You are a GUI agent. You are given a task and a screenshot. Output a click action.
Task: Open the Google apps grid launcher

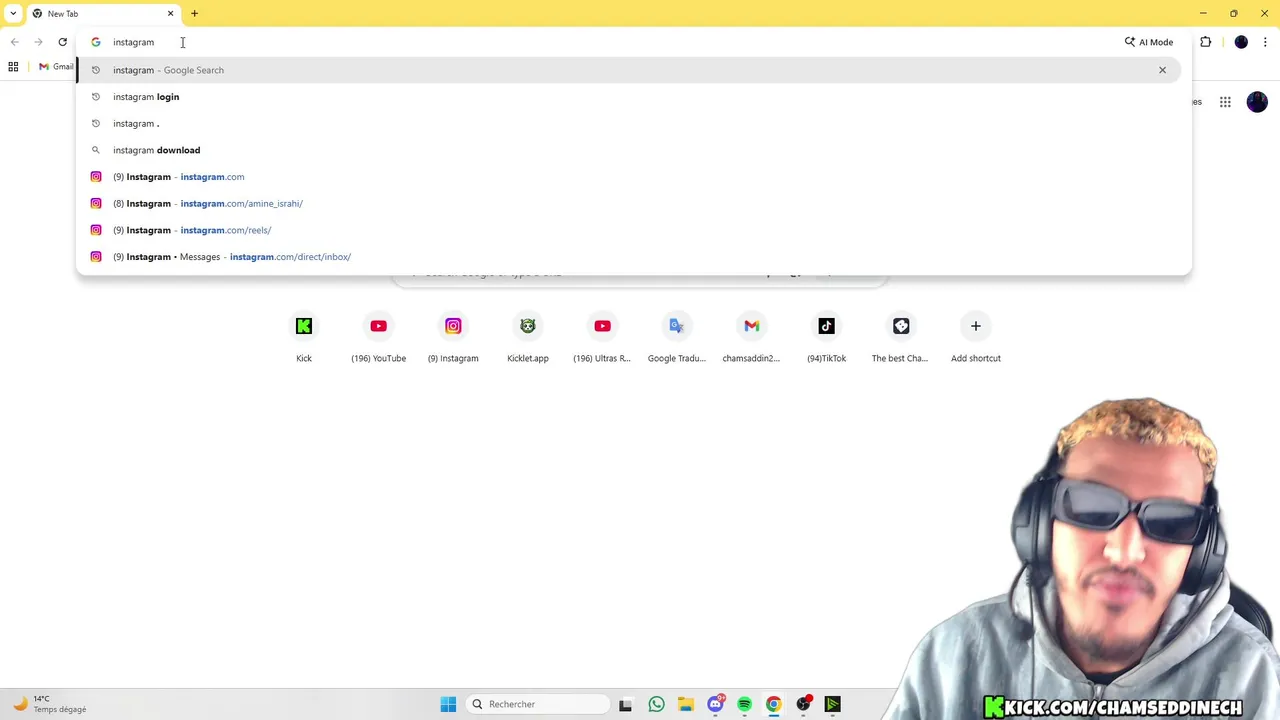1225,102
